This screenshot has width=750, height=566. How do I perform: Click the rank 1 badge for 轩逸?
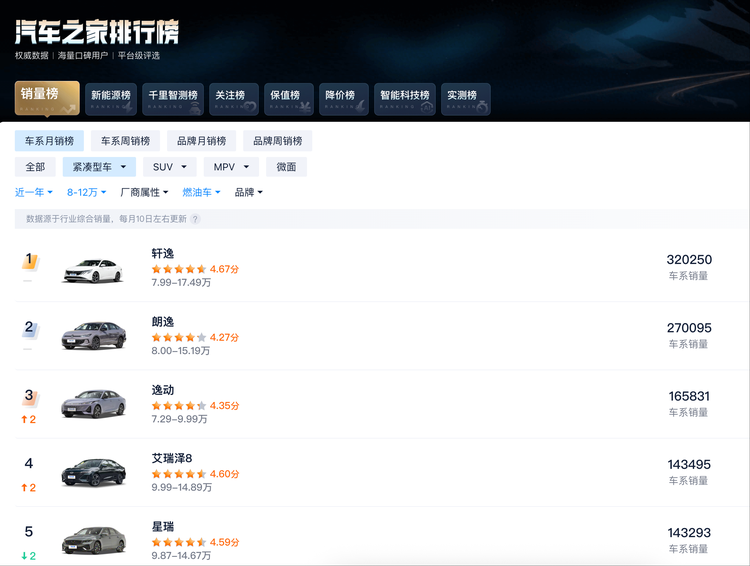click(x=29, y=260)
